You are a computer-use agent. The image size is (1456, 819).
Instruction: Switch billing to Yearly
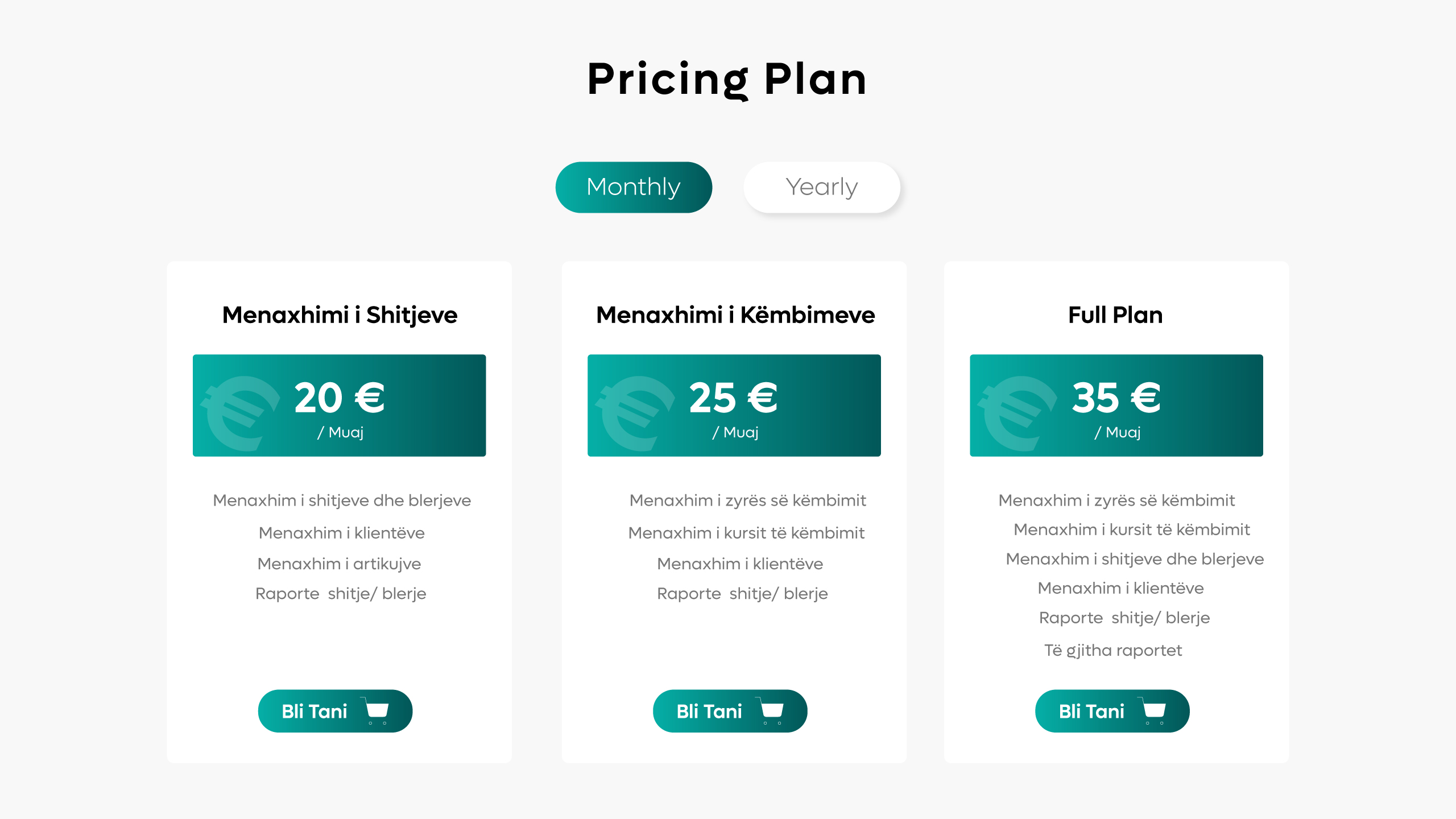coord(821,187)
